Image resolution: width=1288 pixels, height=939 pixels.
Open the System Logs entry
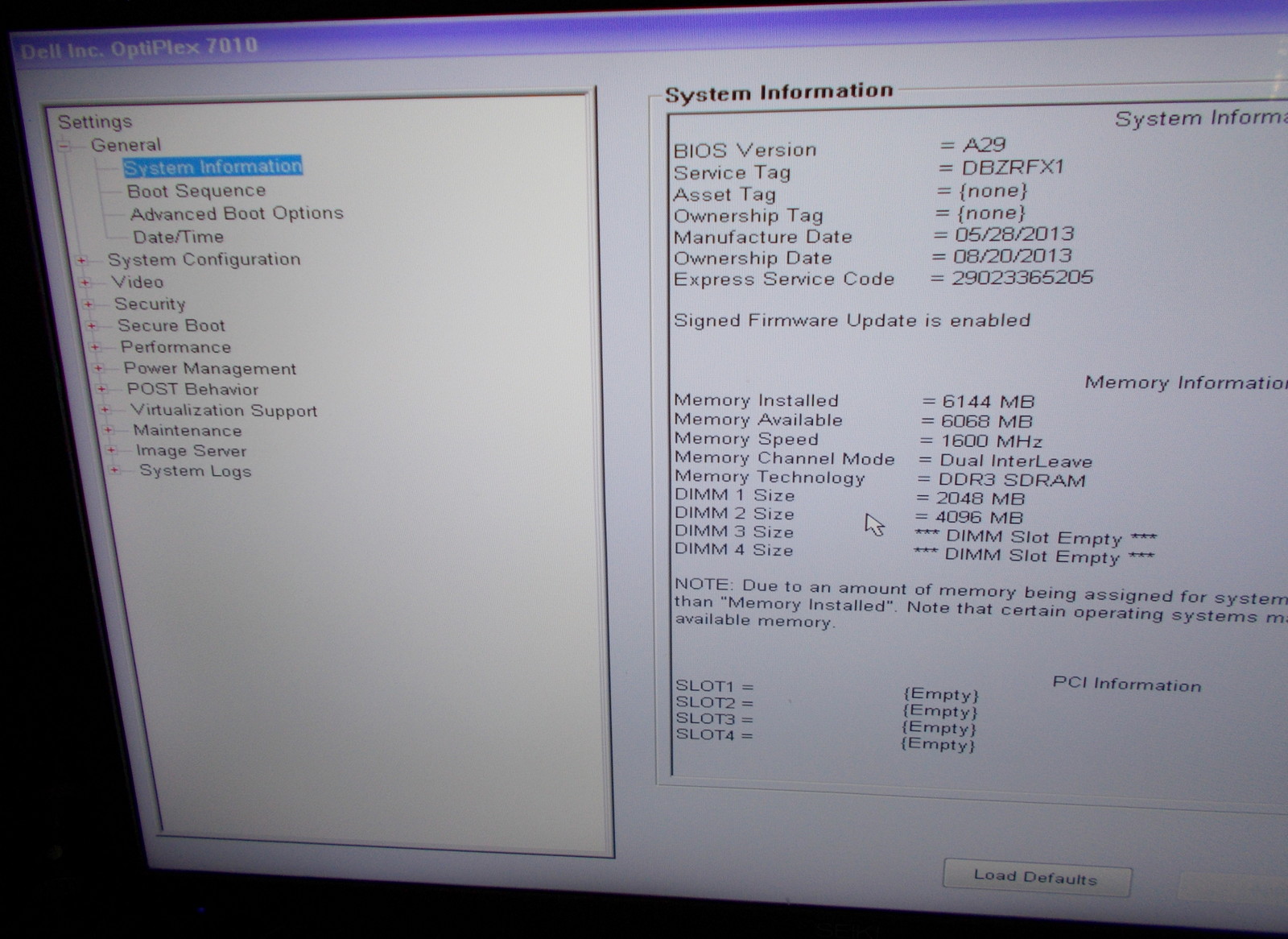(195, 471)
